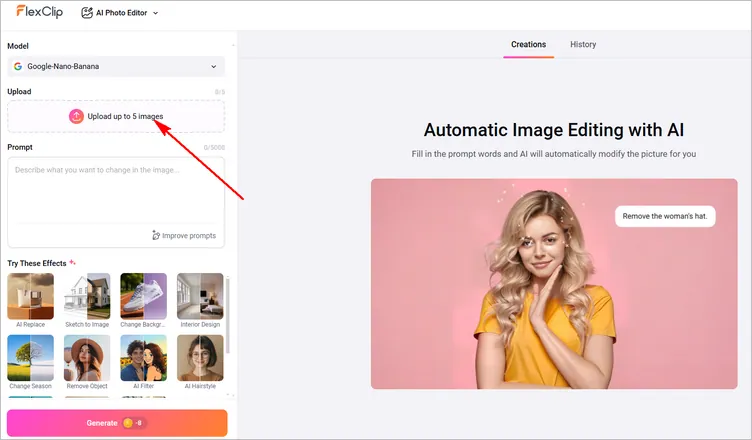Click the sparkle icon beside Try These Effects
Image resolution: width=752 pixels, height=440 pixels.
click(72, 262)
